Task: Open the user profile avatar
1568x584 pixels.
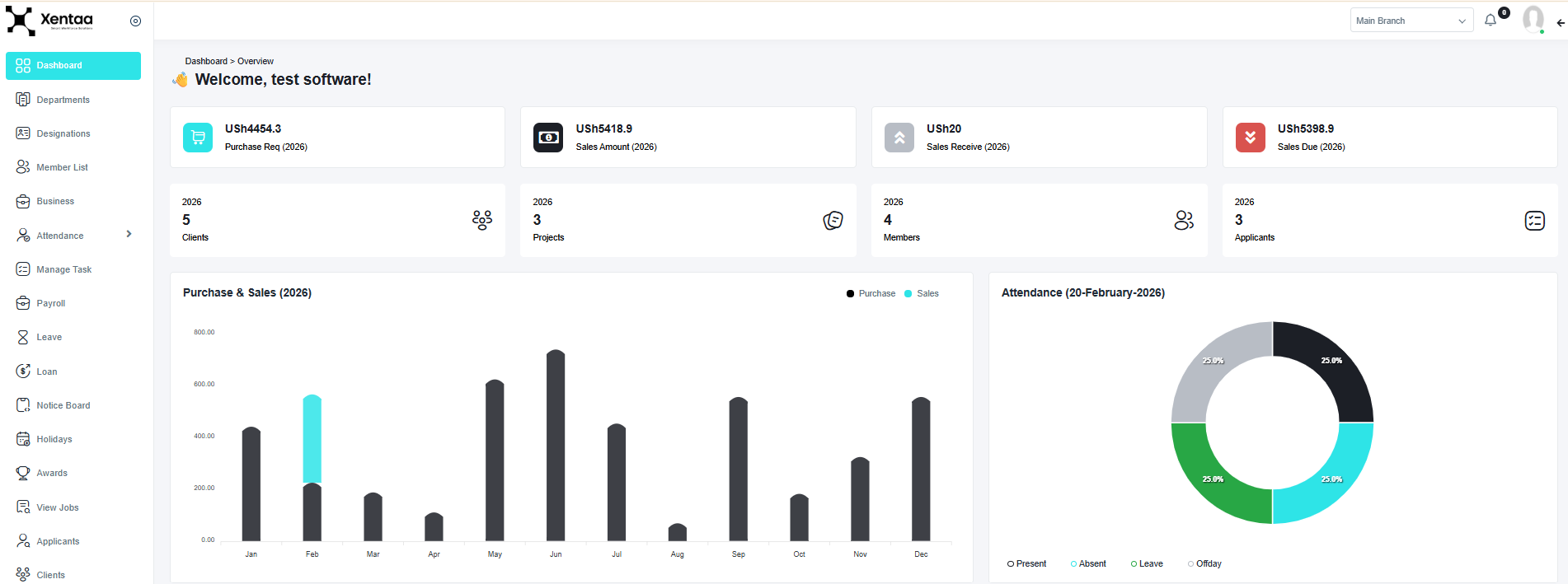Action: pyautogui.click(x=1533, y=19)
